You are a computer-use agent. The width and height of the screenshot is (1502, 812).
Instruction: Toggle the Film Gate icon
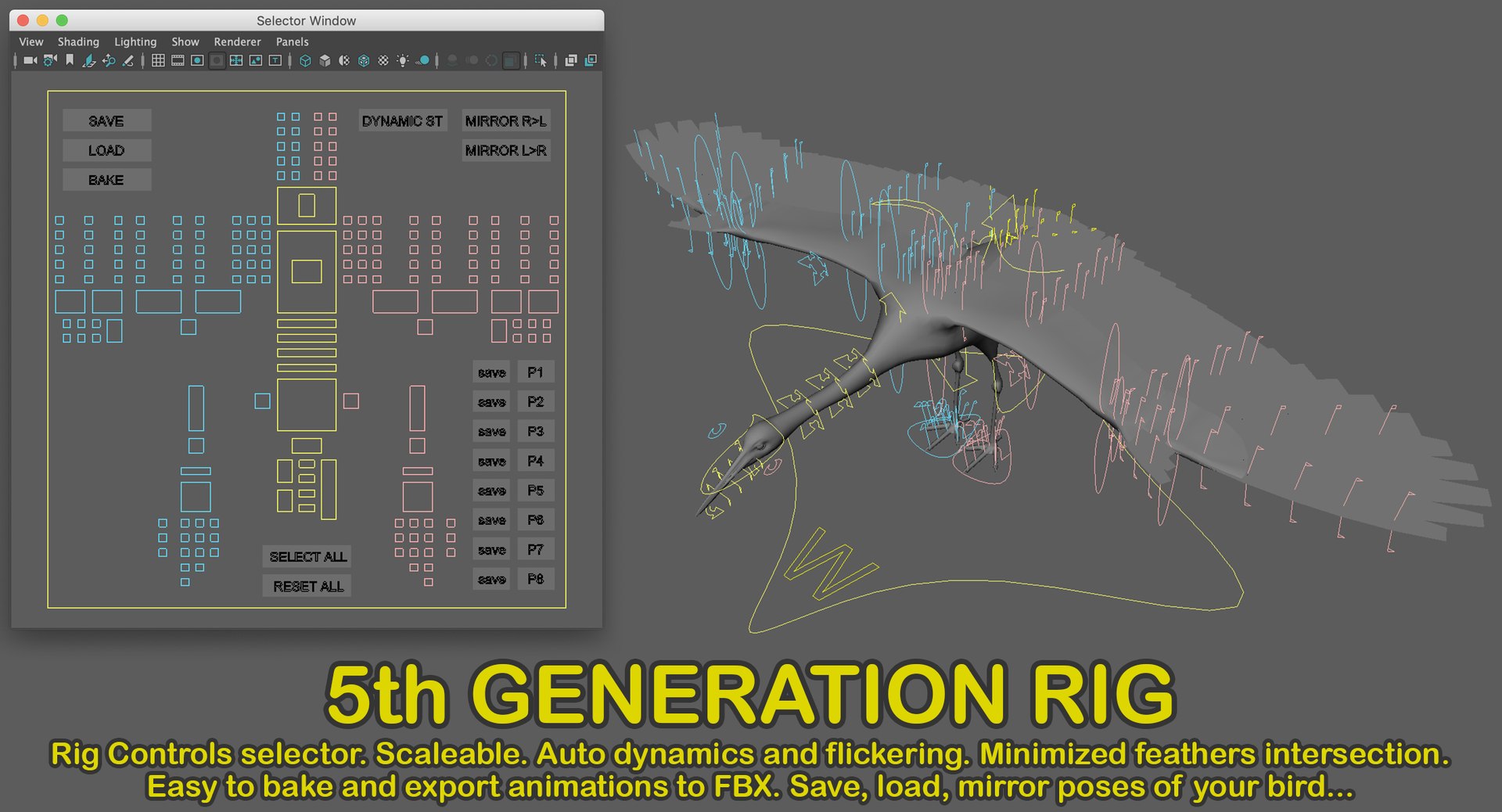(178, 60)
